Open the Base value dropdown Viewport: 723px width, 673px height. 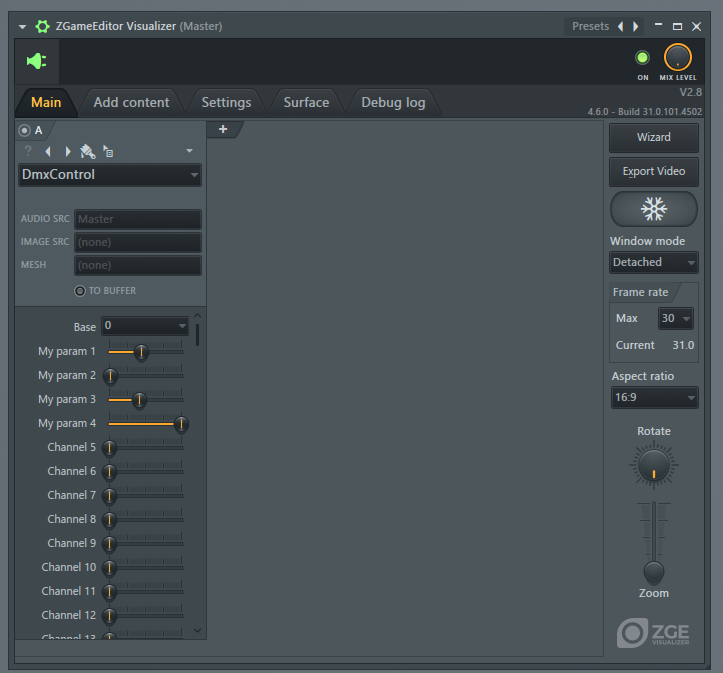[x=145, y=326]
